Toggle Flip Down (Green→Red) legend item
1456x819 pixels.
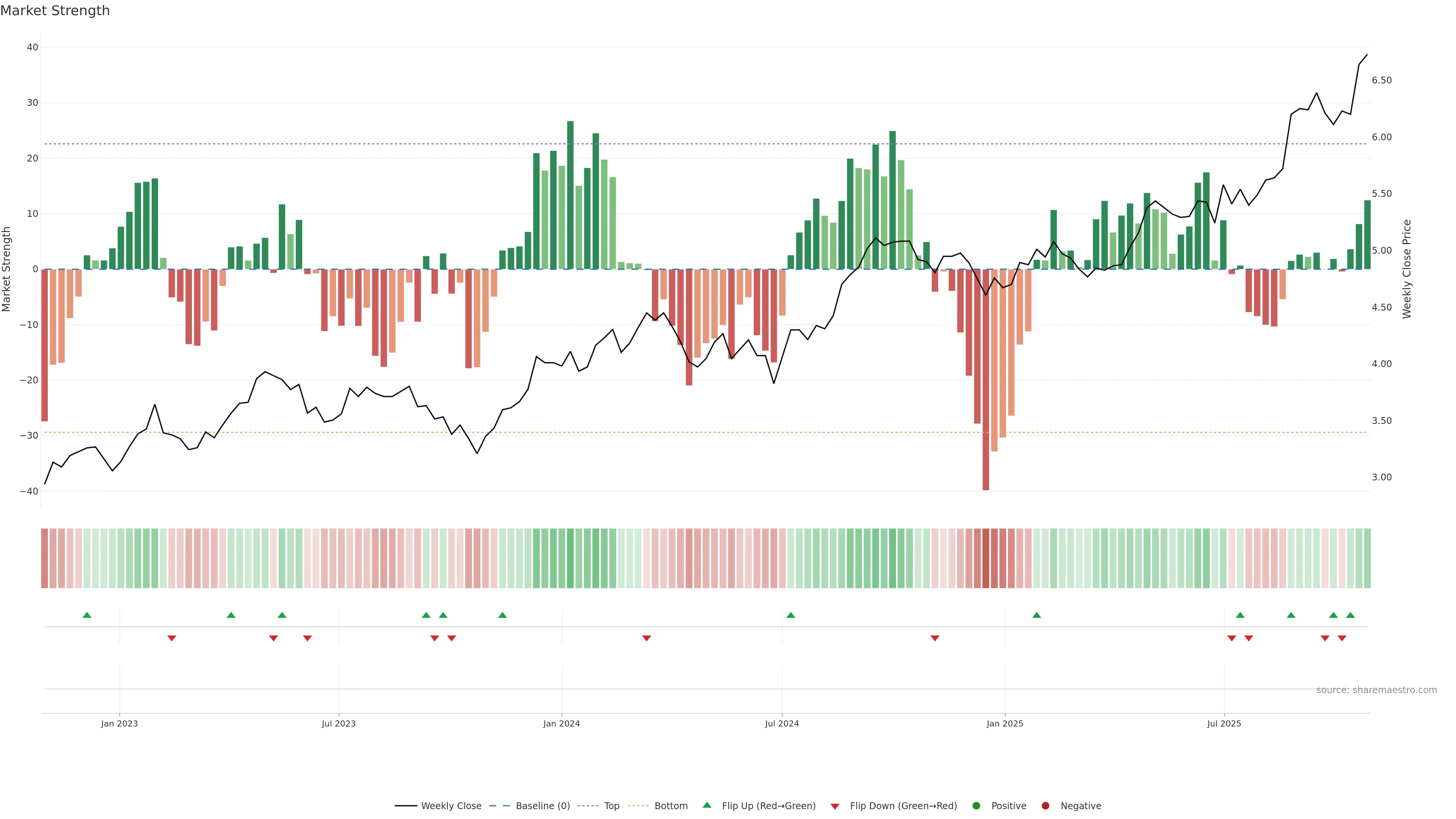click(903, 806)
